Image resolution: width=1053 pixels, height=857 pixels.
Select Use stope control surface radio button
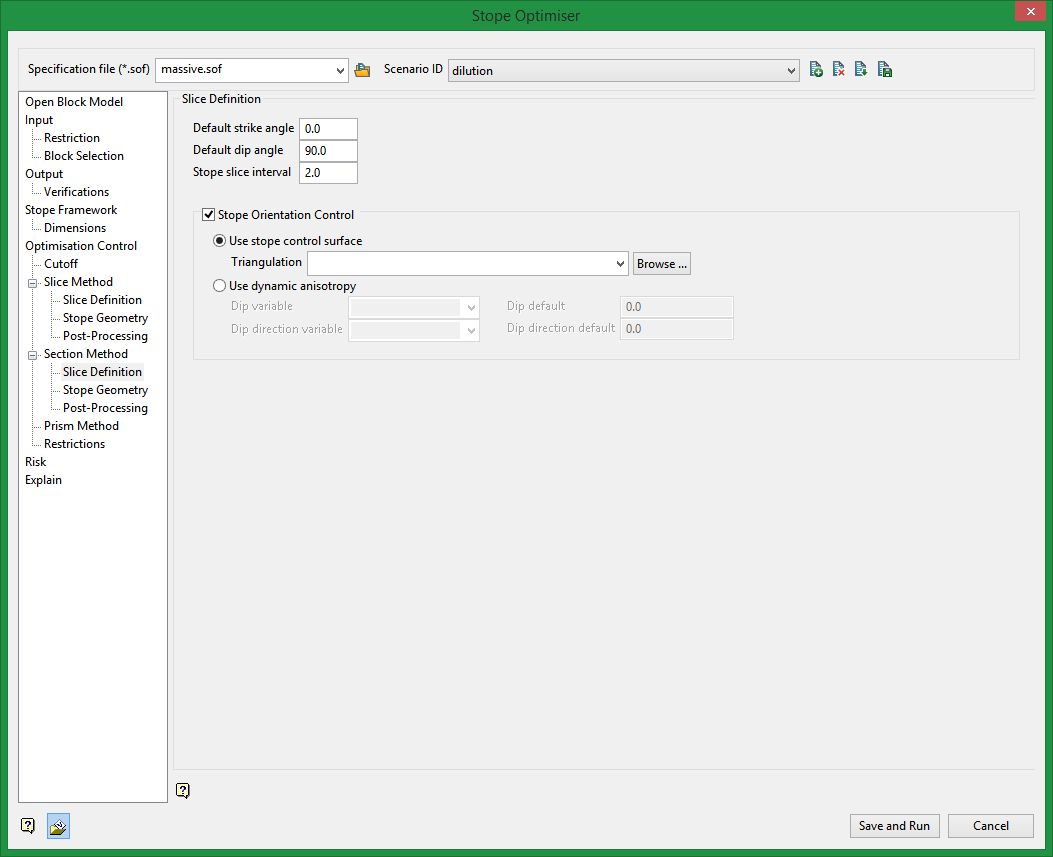pos(220,241)
